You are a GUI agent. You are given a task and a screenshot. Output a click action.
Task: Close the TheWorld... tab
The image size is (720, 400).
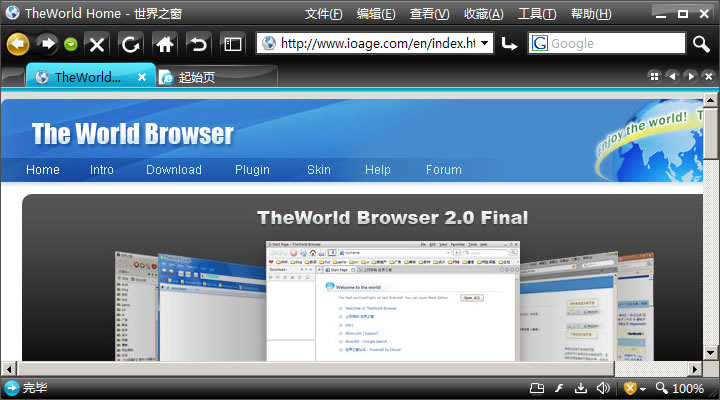pos(142,77)
